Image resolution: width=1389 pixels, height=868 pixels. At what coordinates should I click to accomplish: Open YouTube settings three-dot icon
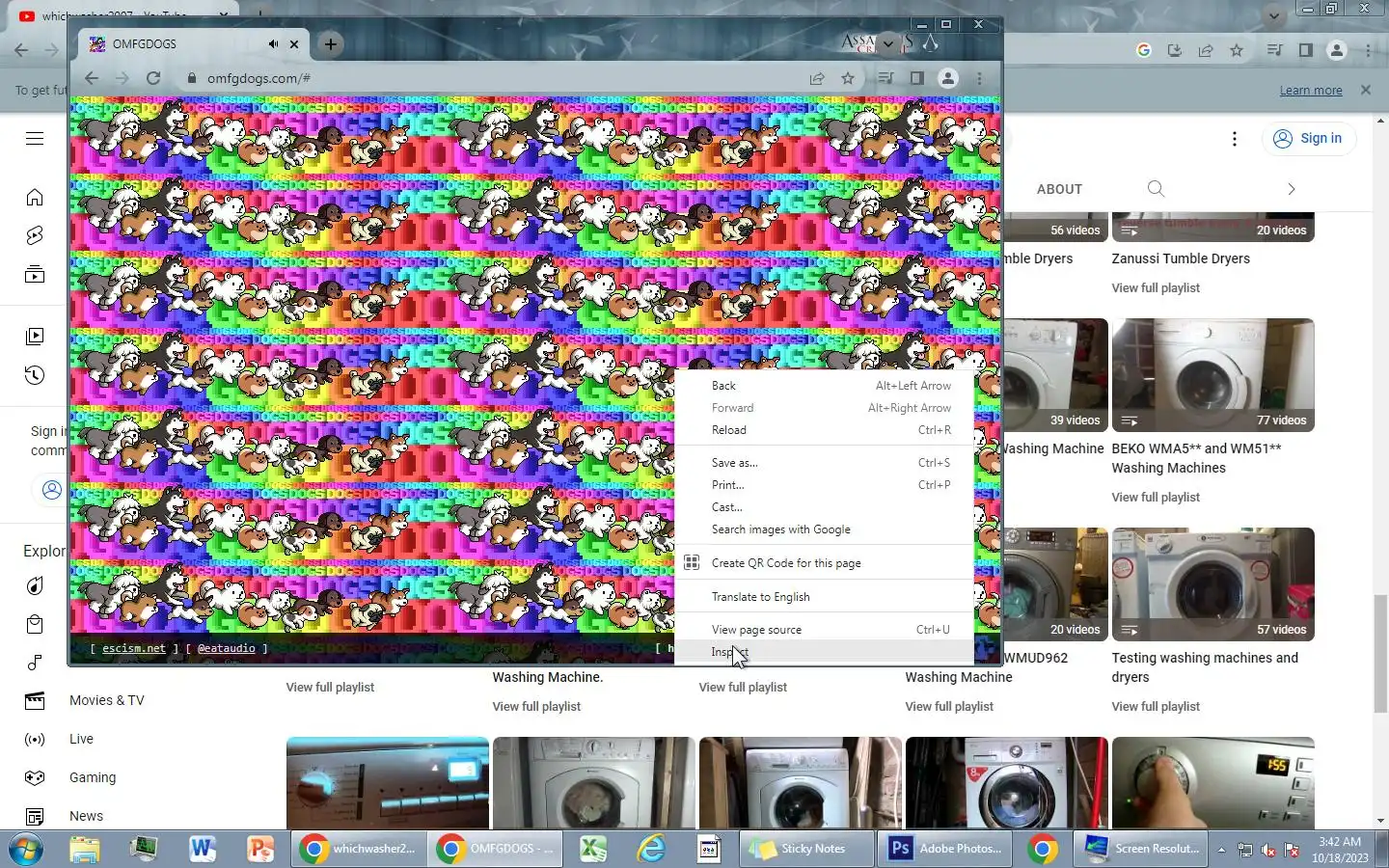1235,139
